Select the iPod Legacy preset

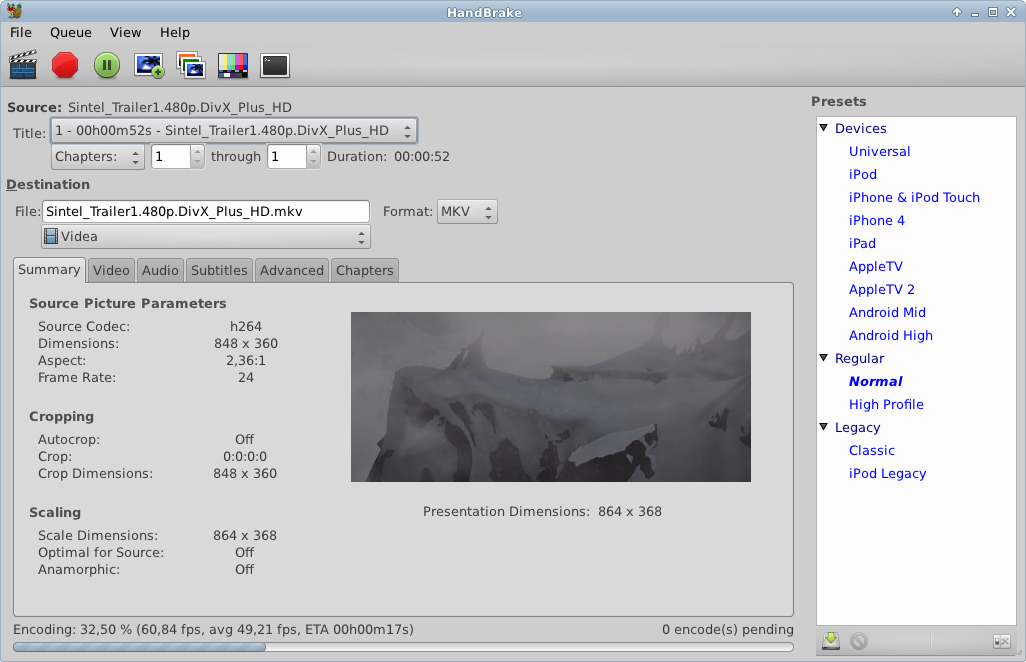coord(887,473)
